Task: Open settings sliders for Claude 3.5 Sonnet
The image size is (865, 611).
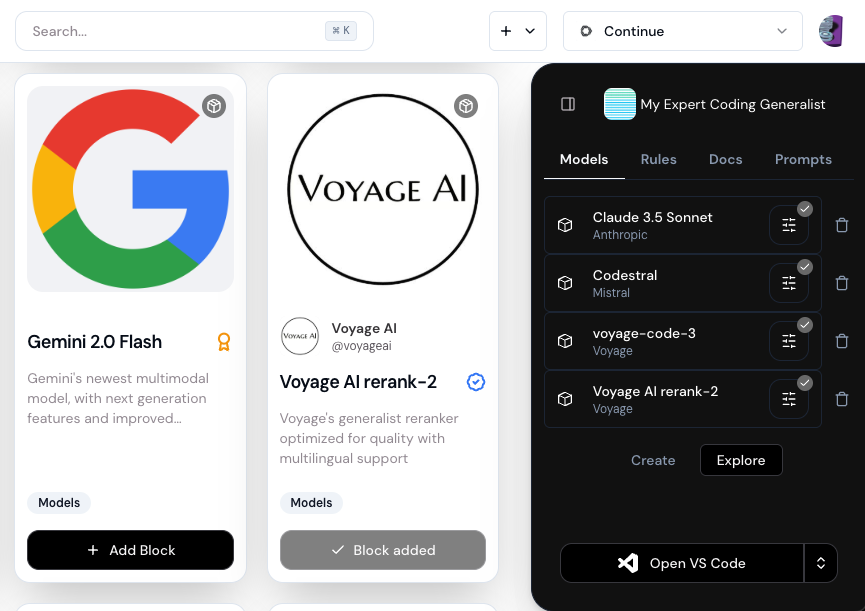Action: point(789,226)
